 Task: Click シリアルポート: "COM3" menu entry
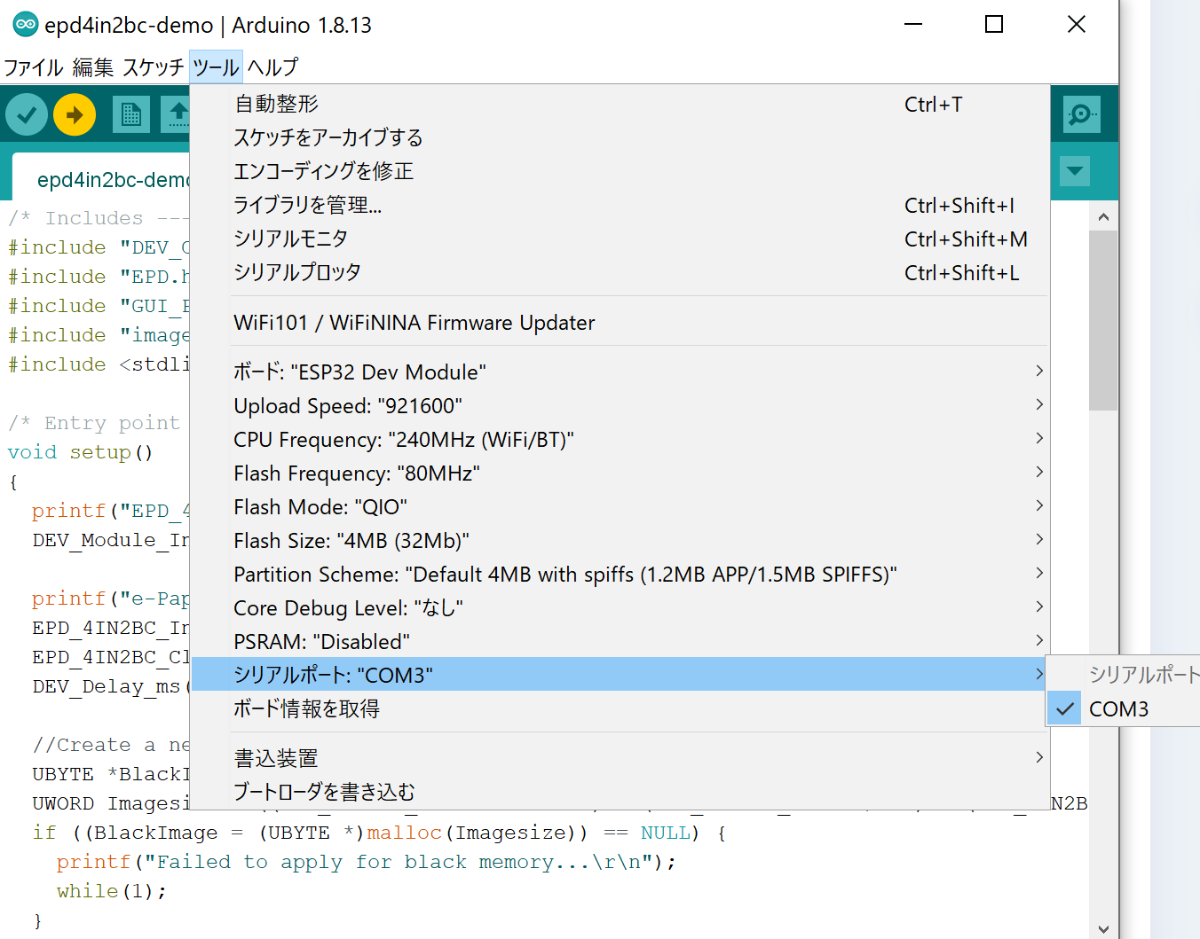[619, 675]
